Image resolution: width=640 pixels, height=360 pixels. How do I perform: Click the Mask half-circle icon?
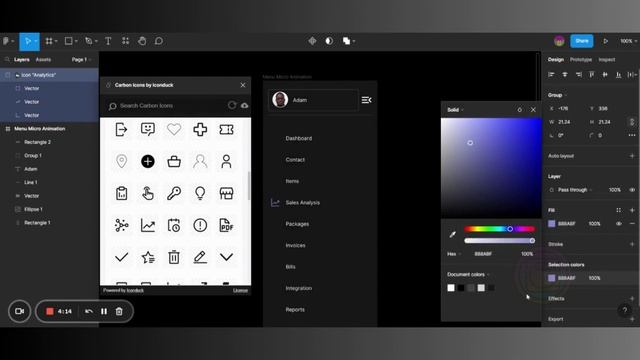point(329,41)
